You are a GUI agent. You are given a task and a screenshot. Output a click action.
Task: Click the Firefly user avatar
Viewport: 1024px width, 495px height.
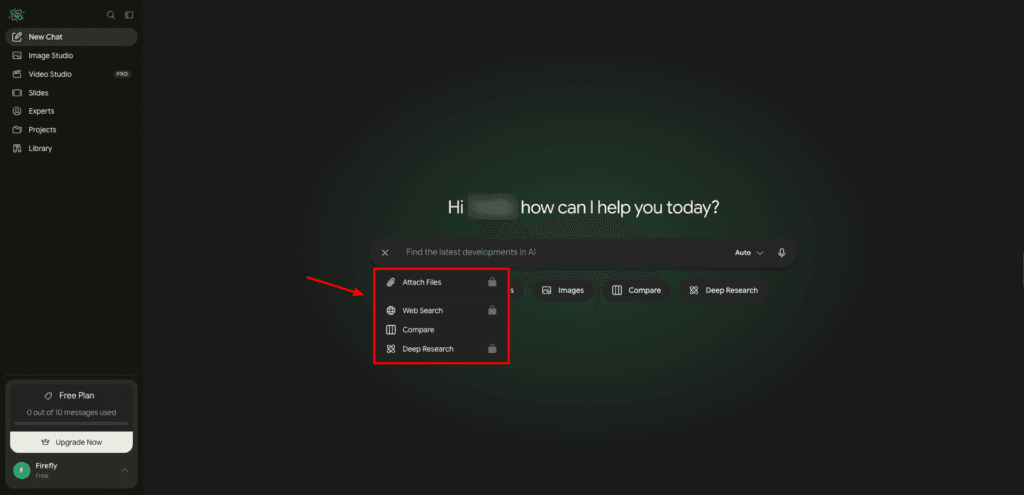[x=22, y=470]
